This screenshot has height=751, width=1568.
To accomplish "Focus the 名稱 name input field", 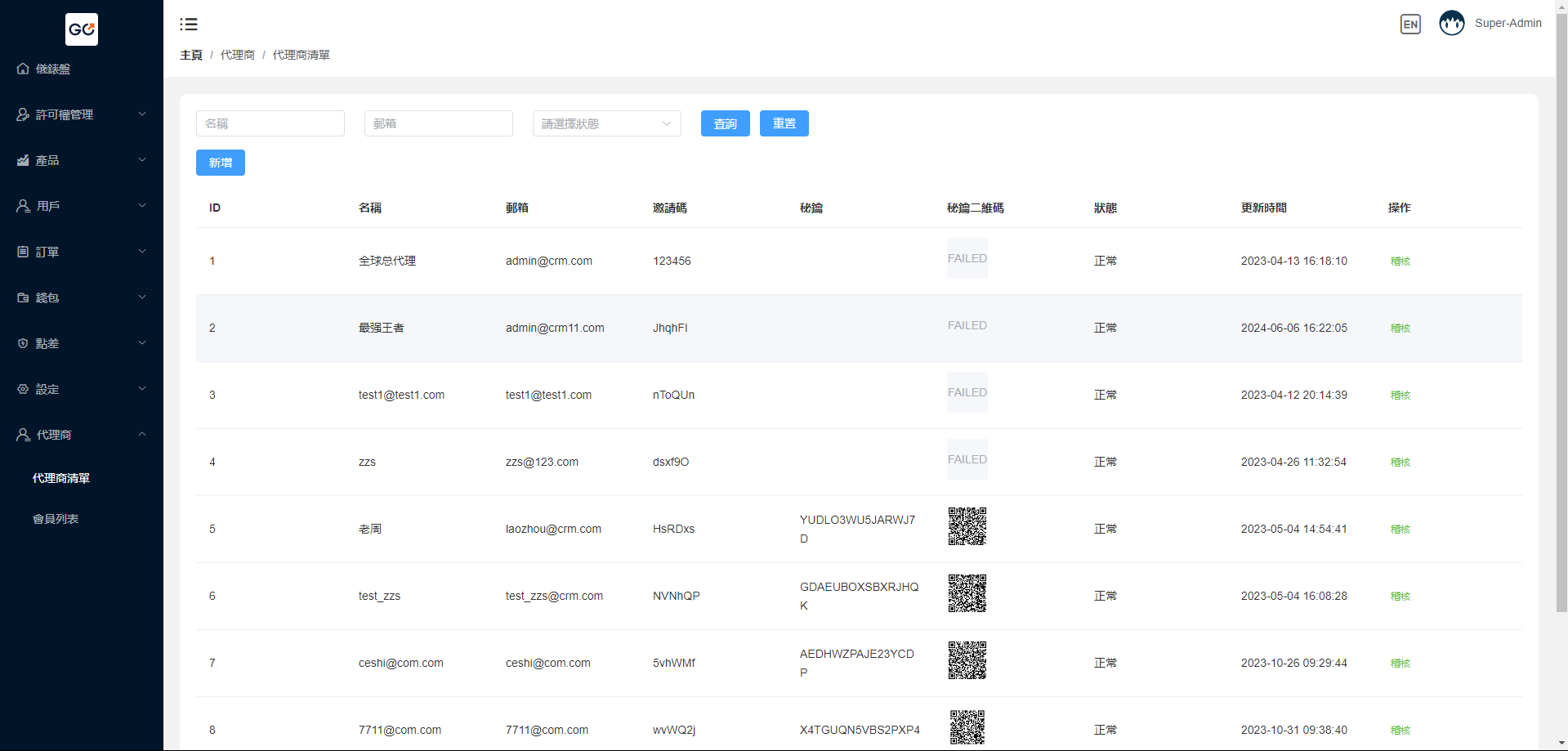I will [270, 123].
